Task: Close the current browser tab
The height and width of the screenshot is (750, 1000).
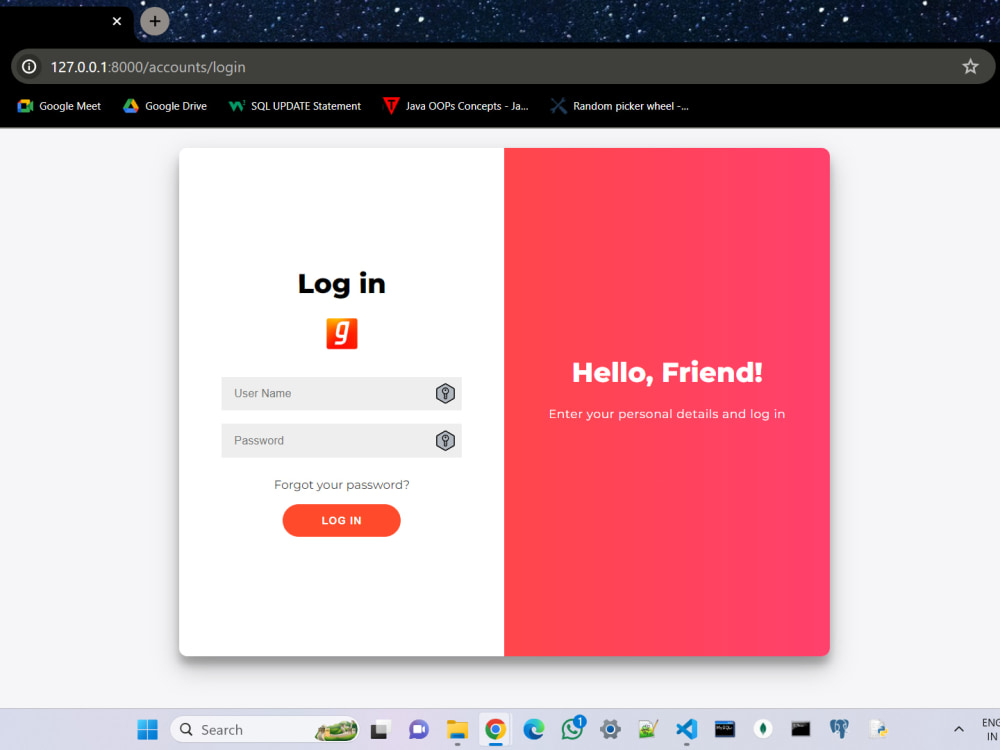Action: click(117, 21)
